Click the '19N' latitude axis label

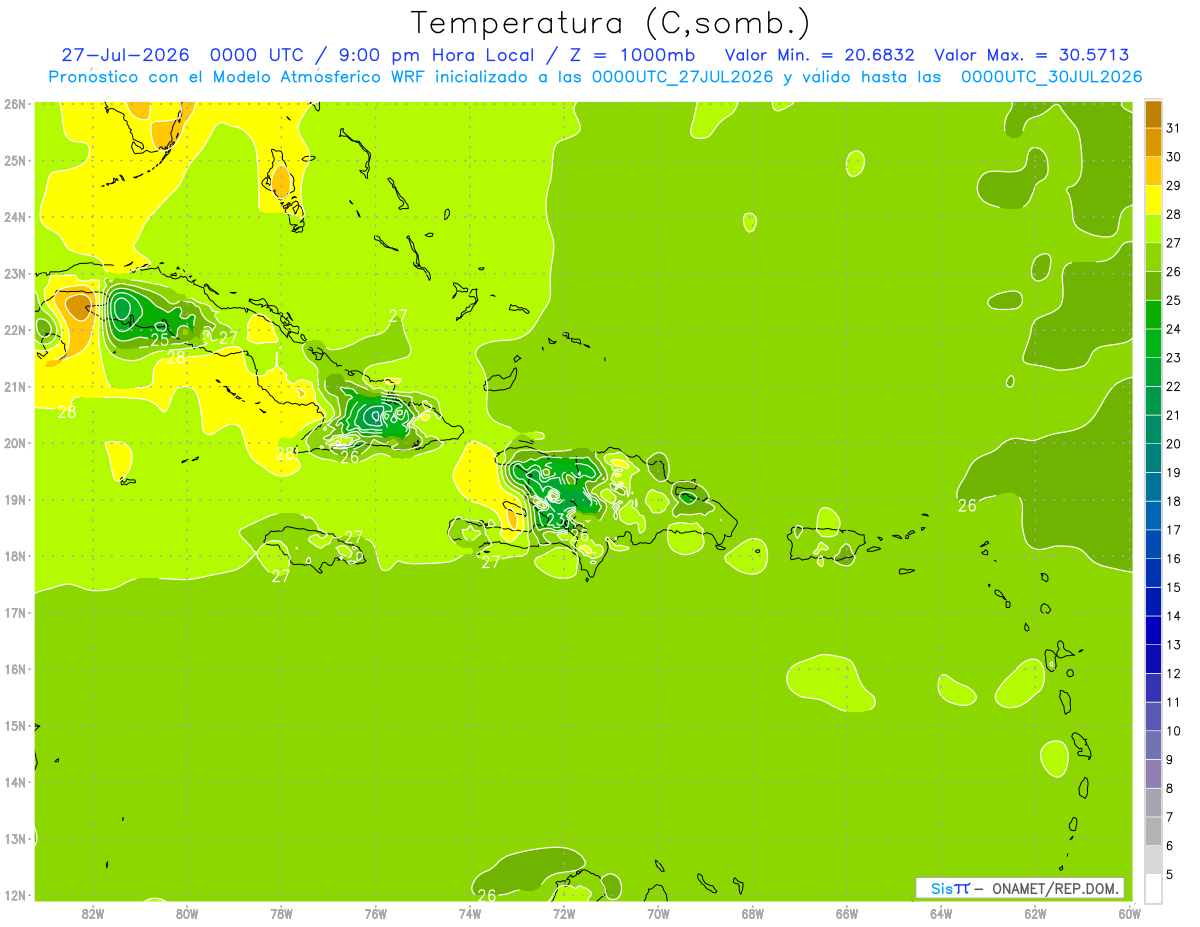[x=14, y=499]
